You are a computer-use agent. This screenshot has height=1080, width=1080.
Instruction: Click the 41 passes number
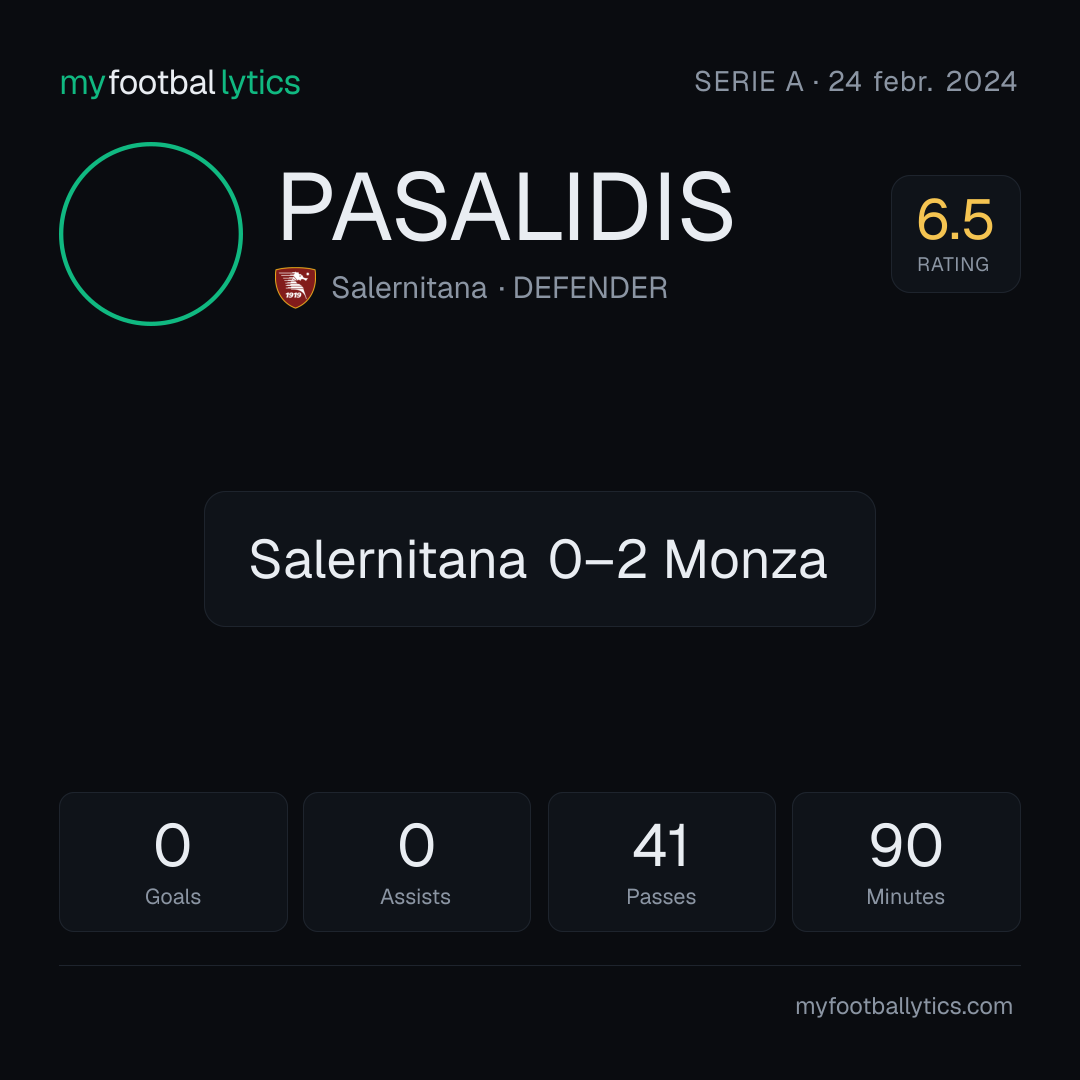click(661, 844)
